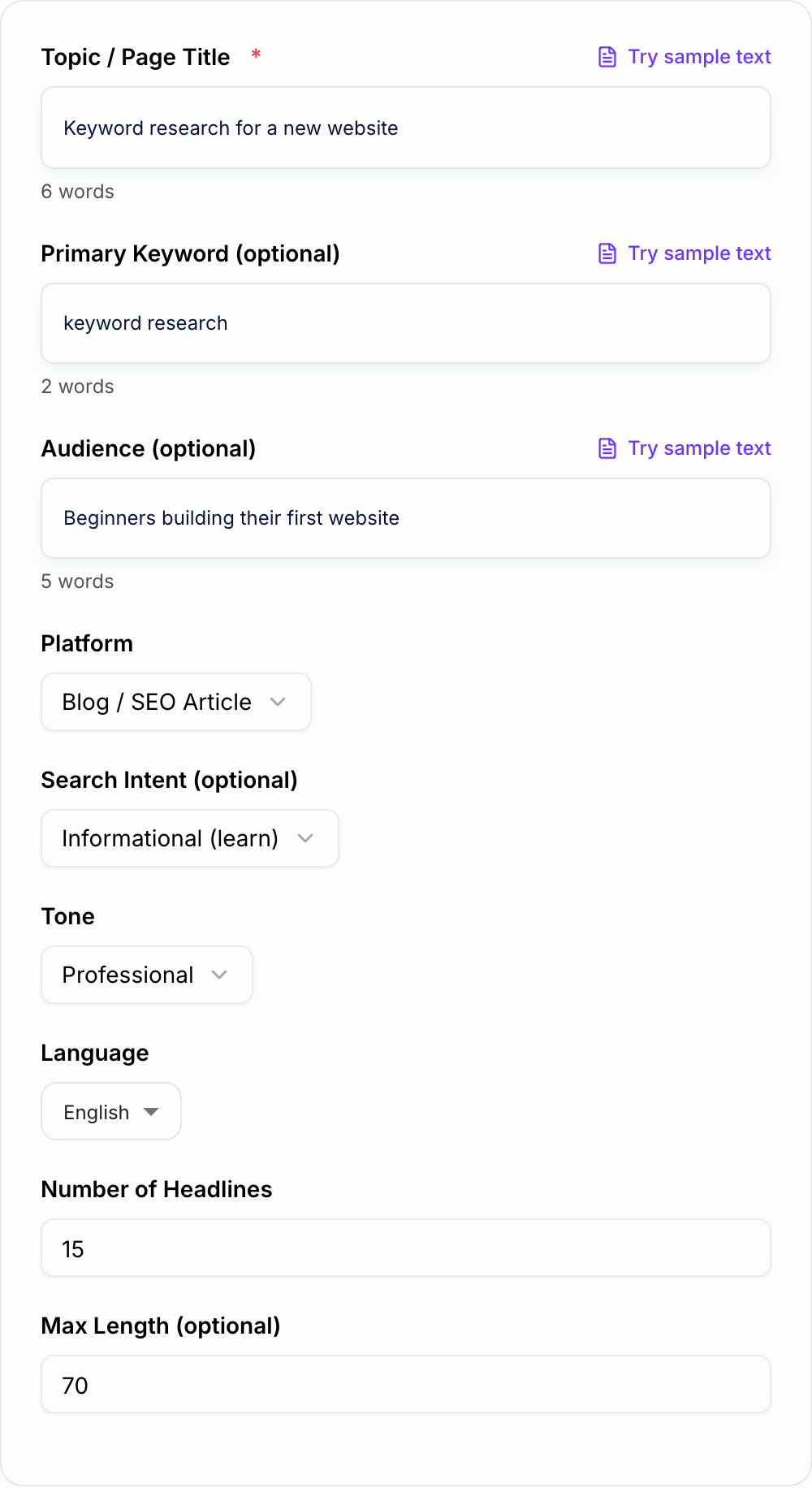This screenshot has width=812, height=1488.
Task: Try sample text for Audience
Action: [x=685, y=448]
